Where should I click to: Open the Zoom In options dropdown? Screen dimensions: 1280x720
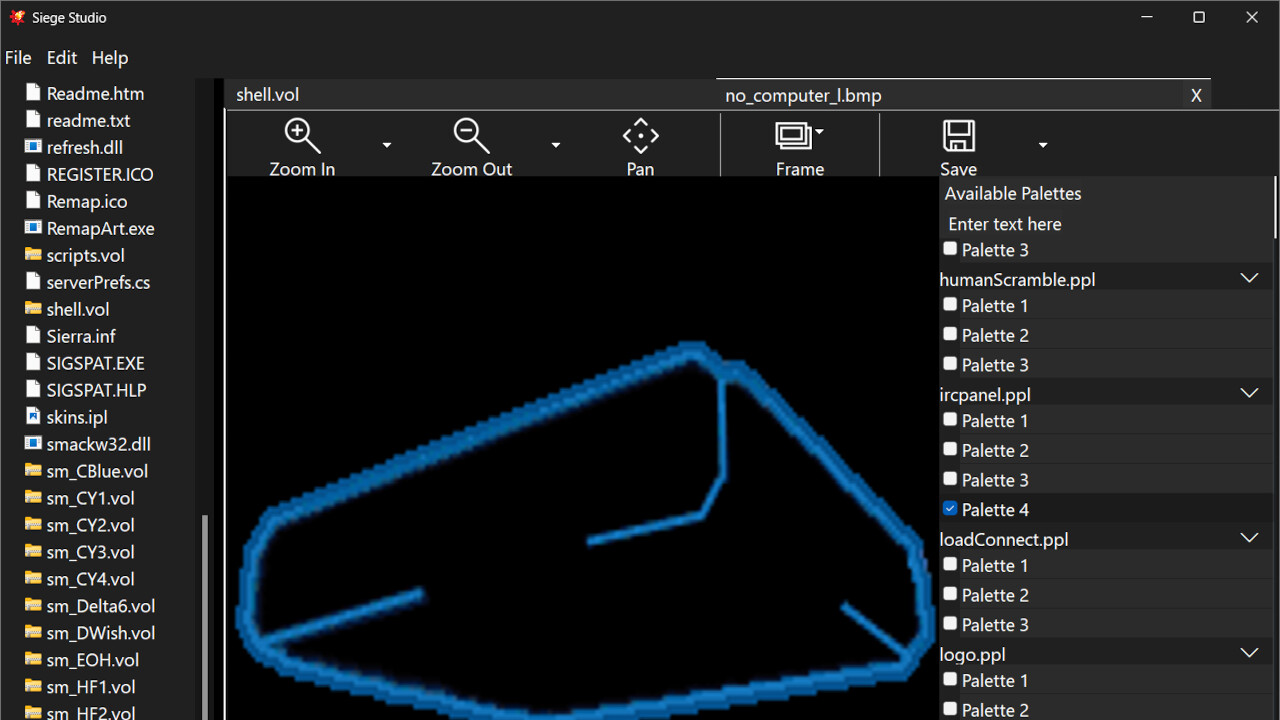386,145
